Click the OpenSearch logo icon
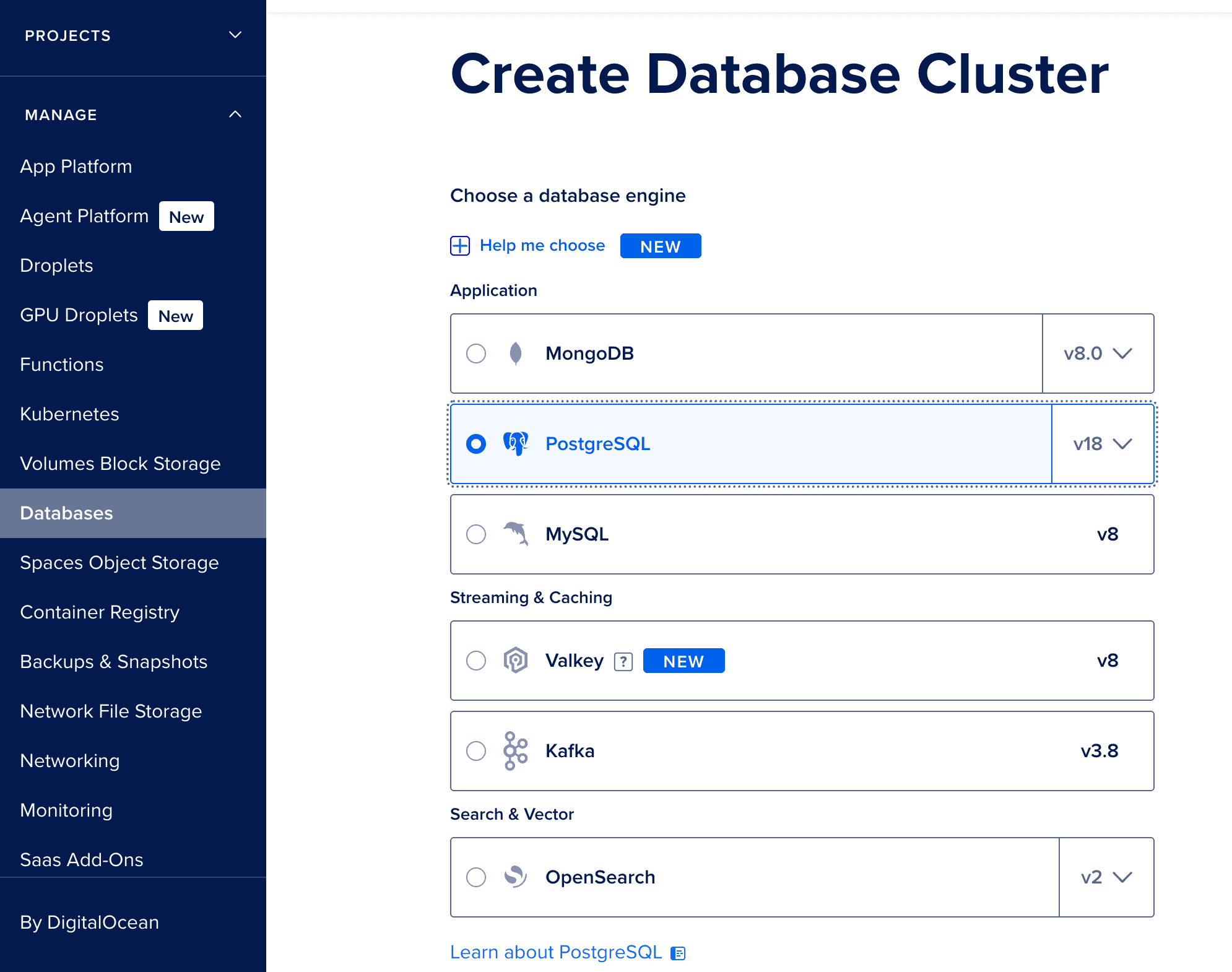 pyautogui.click(x=515, y=877)
